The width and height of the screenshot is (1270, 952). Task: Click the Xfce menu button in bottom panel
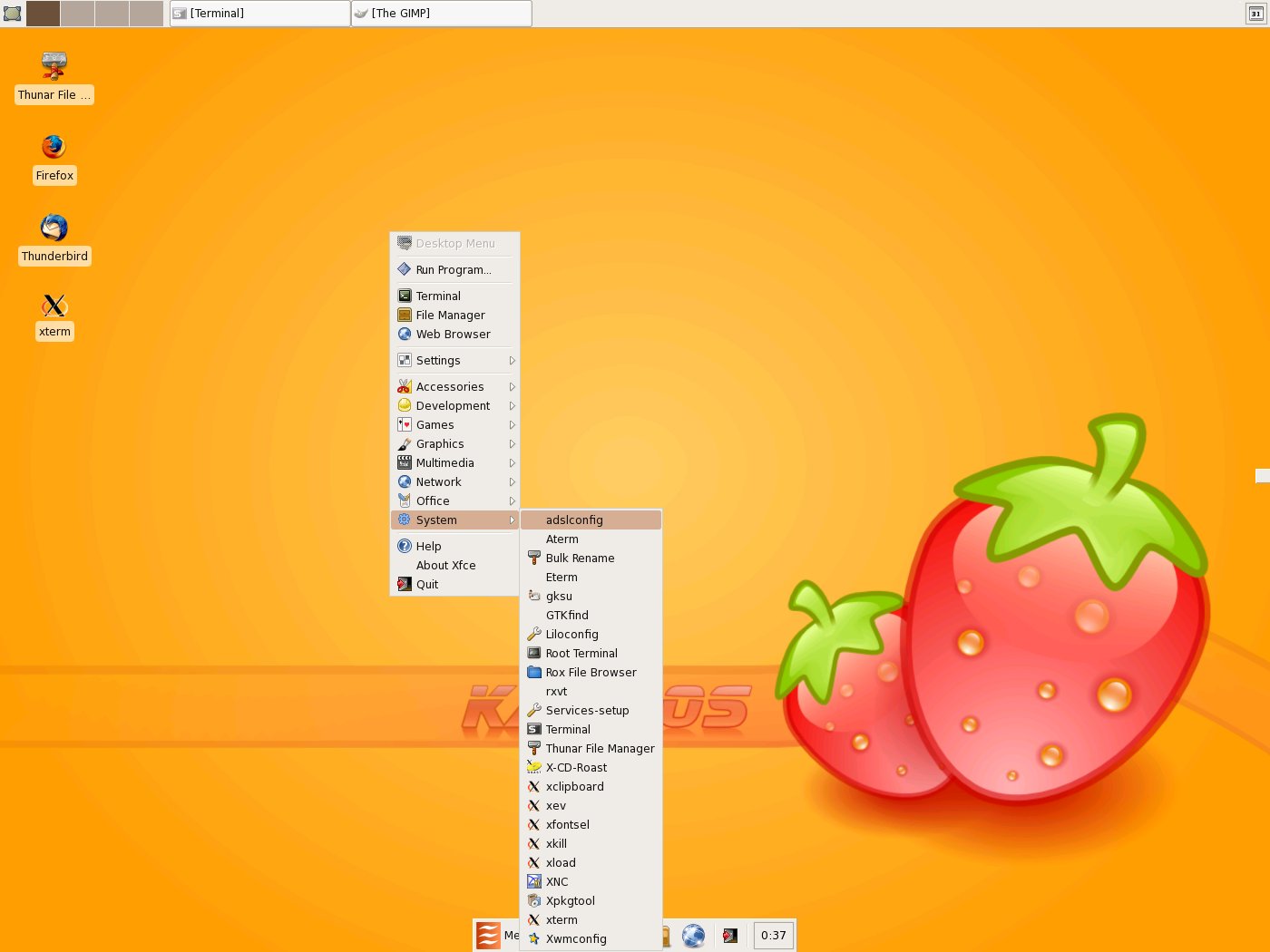496,935
